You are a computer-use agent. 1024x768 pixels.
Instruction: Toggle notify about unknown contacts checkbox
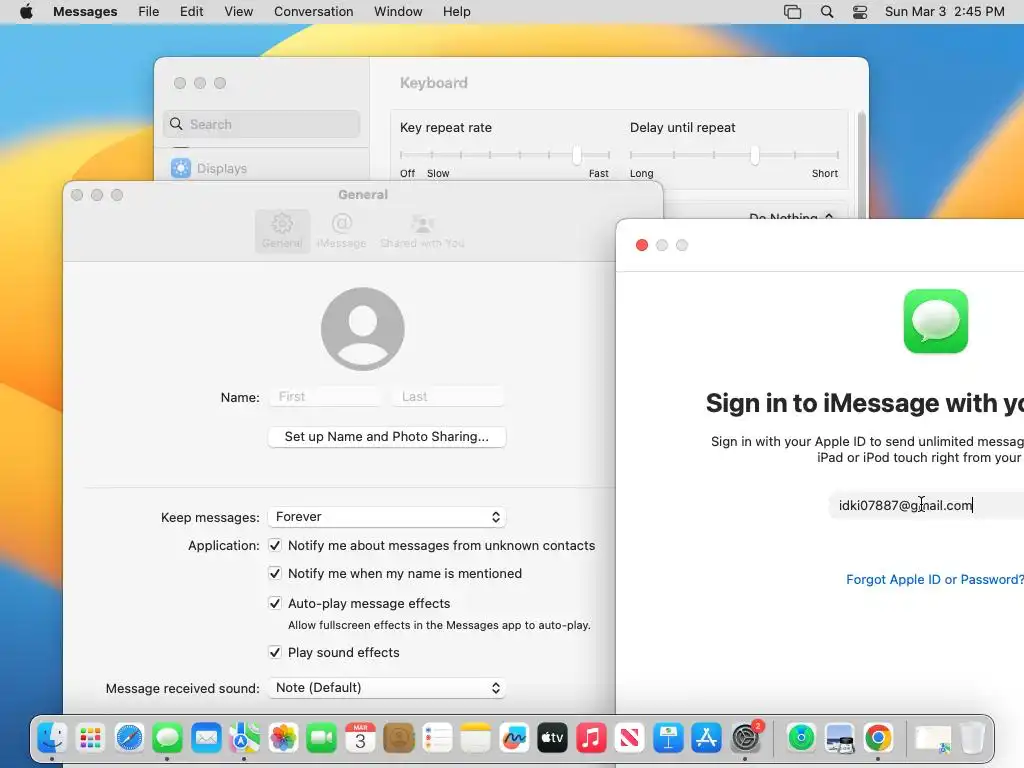tap(275, 545)
